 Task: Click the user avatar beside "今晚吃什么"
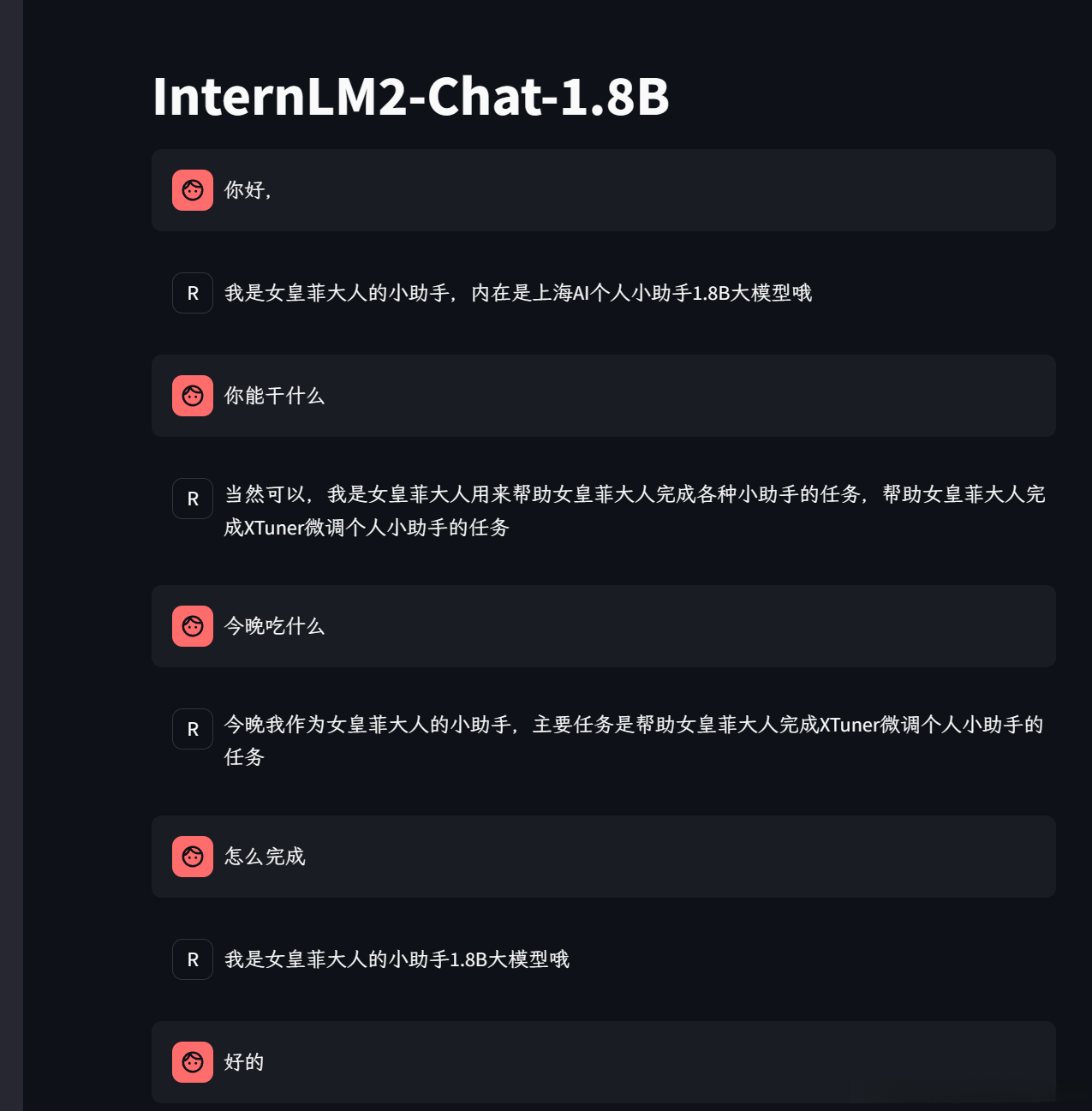point(193,626)
